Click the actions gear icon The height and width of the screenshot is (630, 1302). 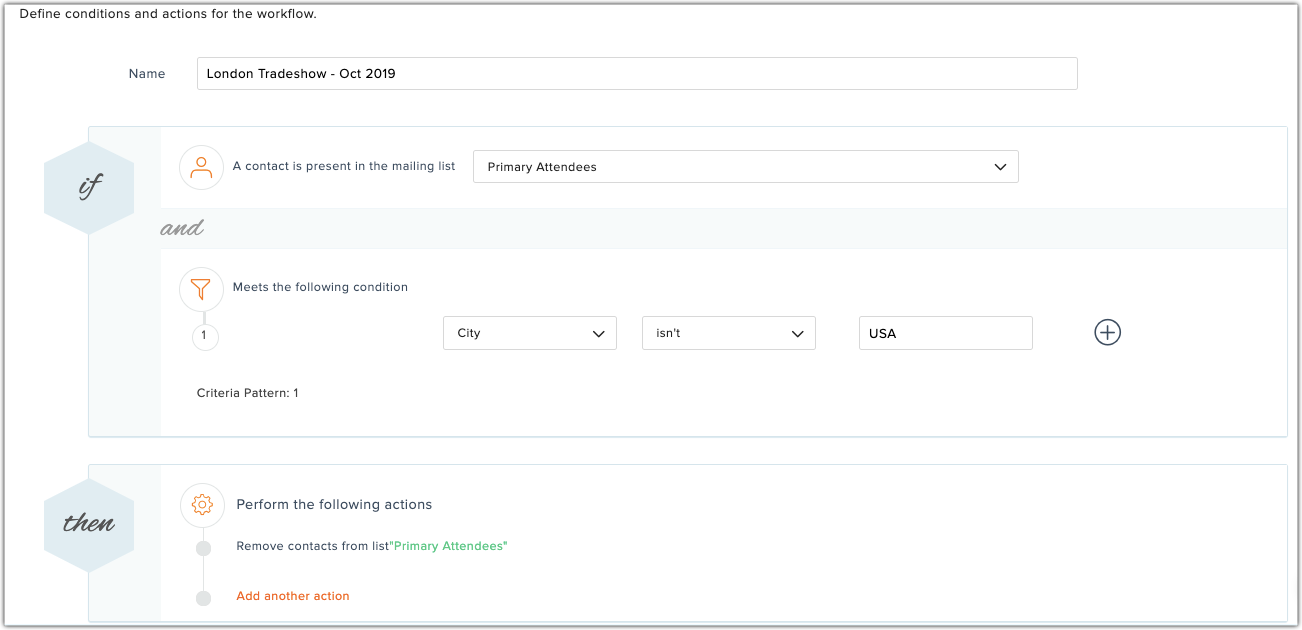tap(202, 505)
